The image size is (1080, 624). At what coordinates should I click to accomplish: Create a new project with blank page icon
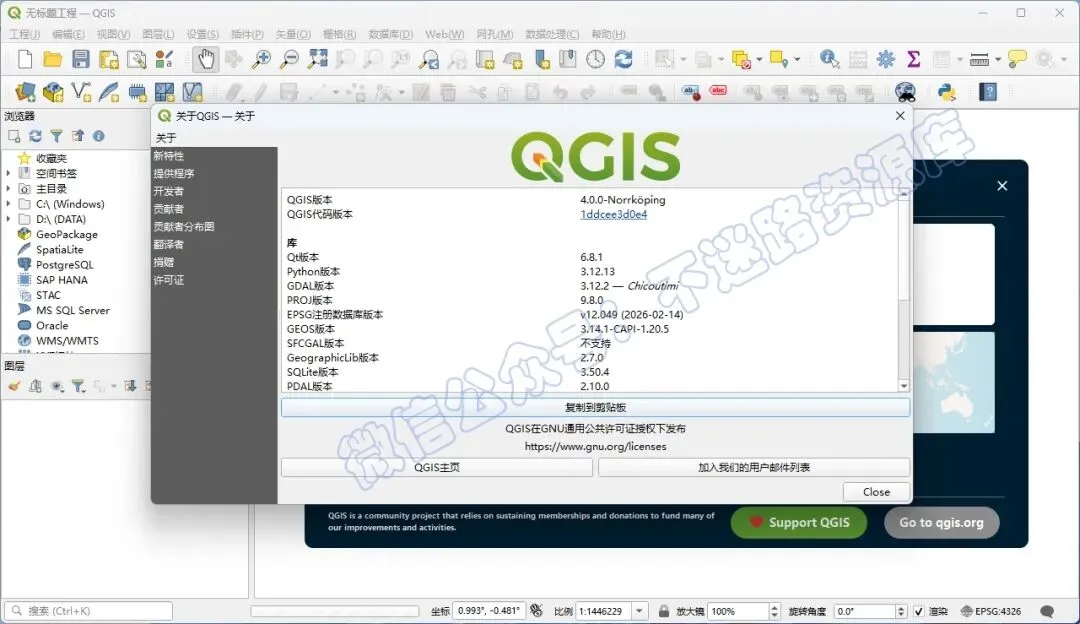coord(25,60)
